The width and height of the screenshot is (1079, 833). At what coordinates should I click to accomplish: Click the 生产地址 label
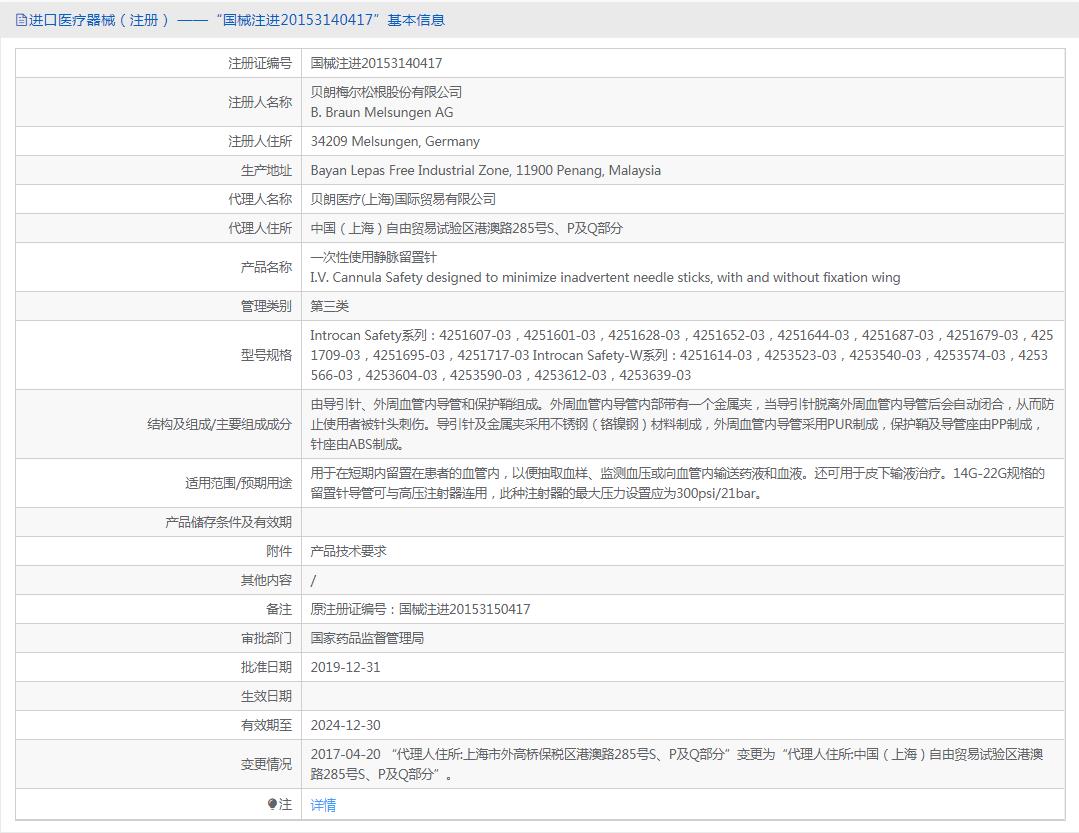click(x=266, y=170)
